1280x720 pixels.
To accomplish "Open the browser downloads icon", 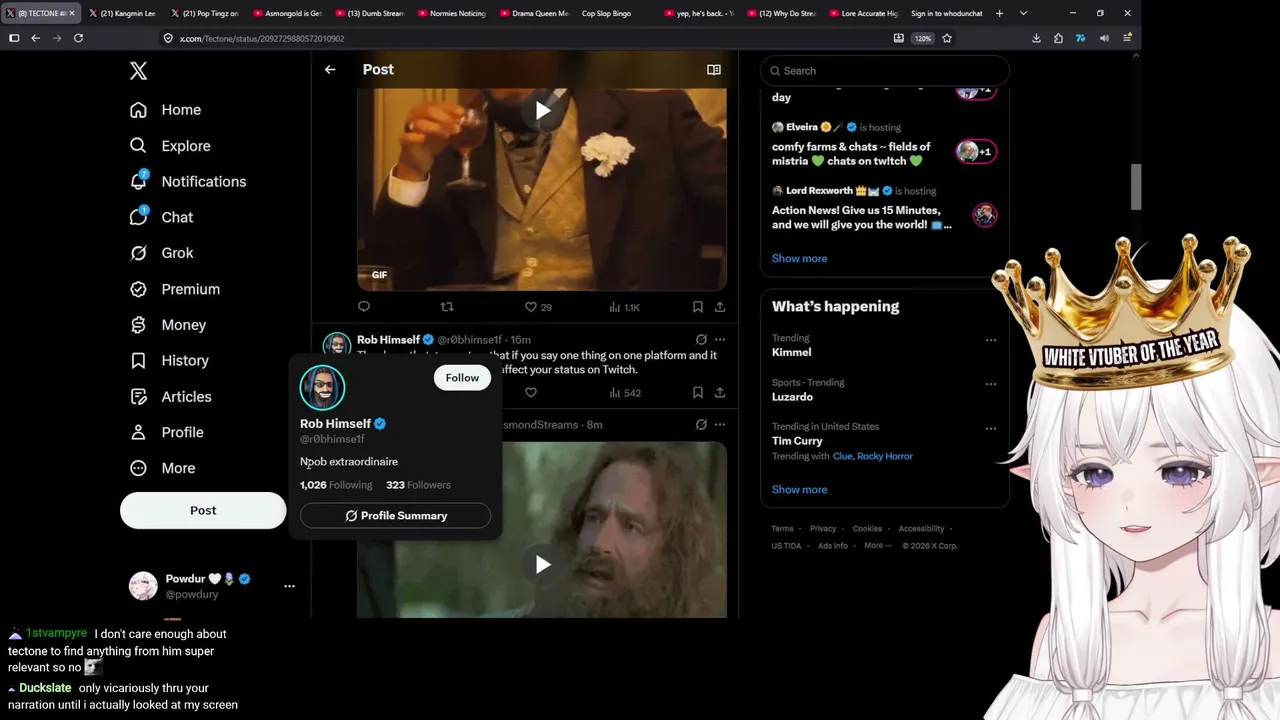I will [x=1036, y=38].
